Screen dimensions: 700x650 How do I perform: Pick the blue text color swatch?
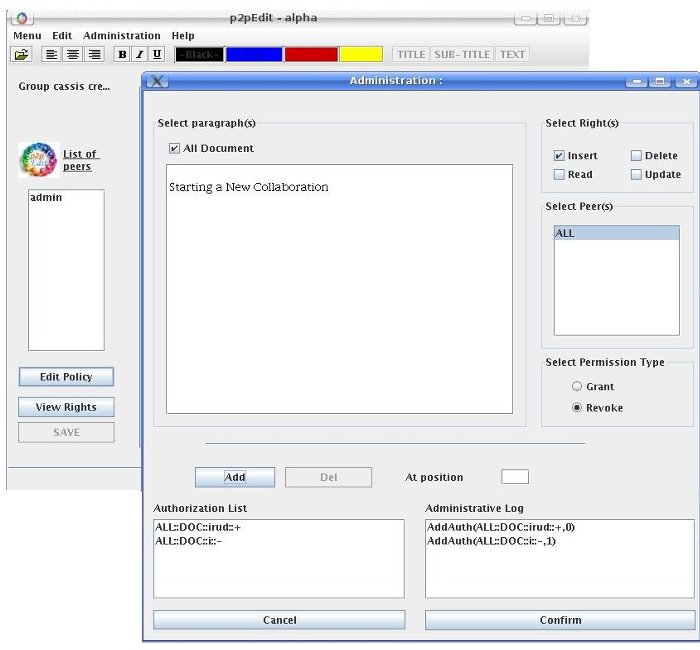[x=253, y=54]
